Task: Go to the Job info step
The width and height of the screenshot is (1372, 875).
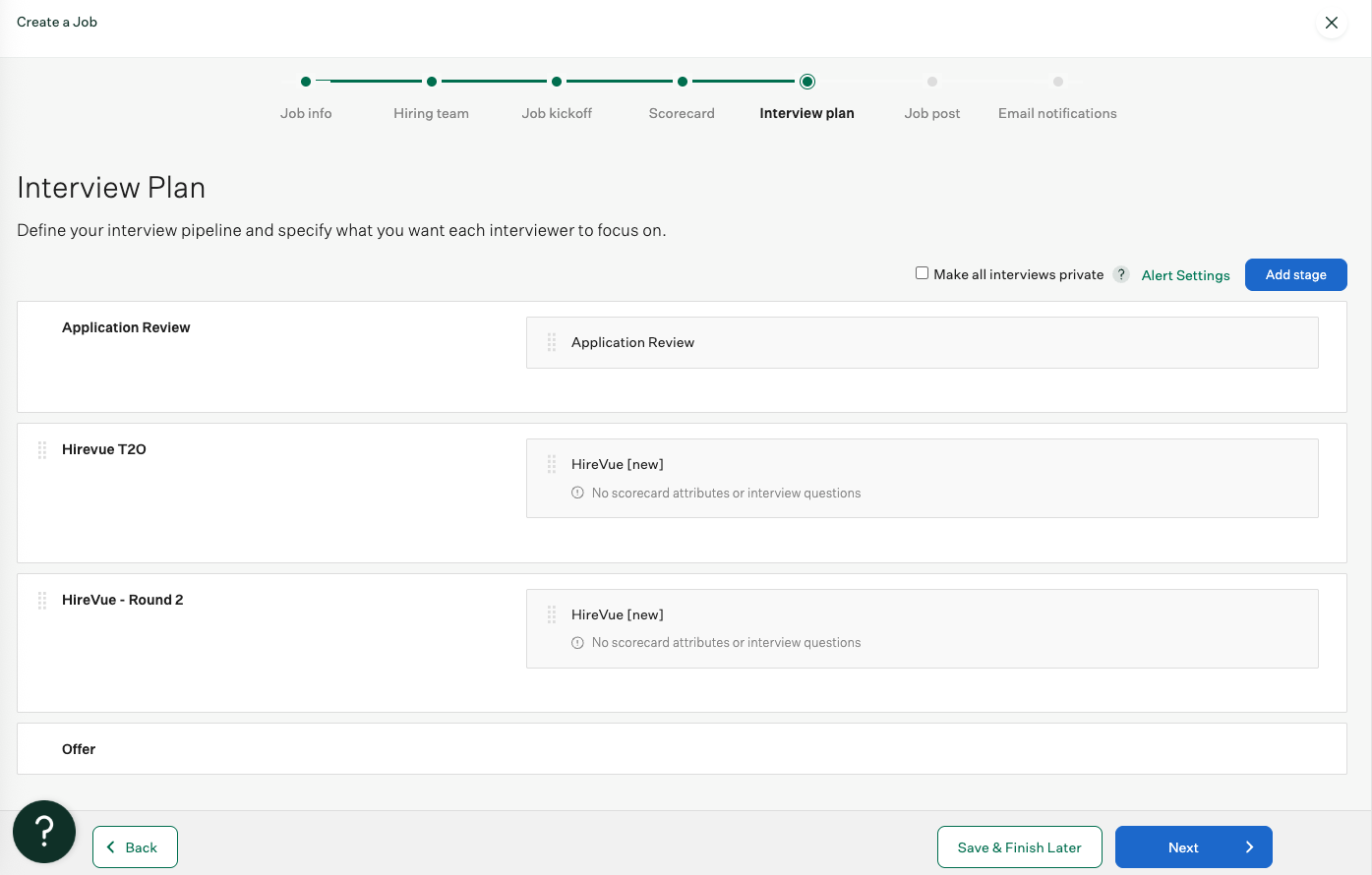Action: coord(306,113)
